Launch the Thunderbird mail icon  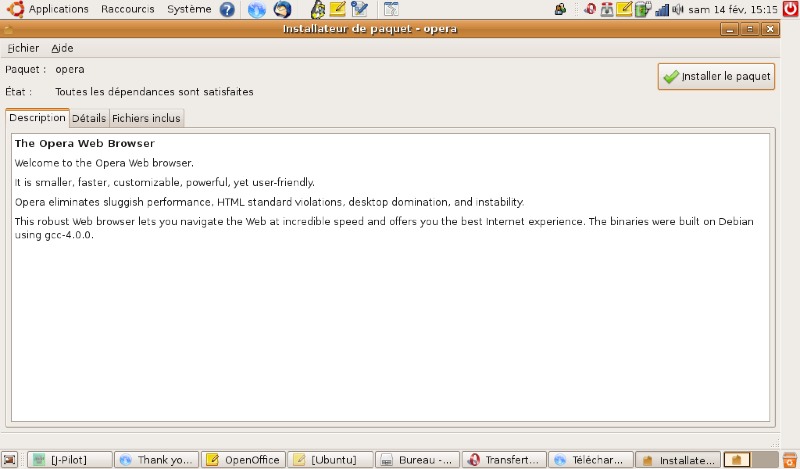(282, 10)
